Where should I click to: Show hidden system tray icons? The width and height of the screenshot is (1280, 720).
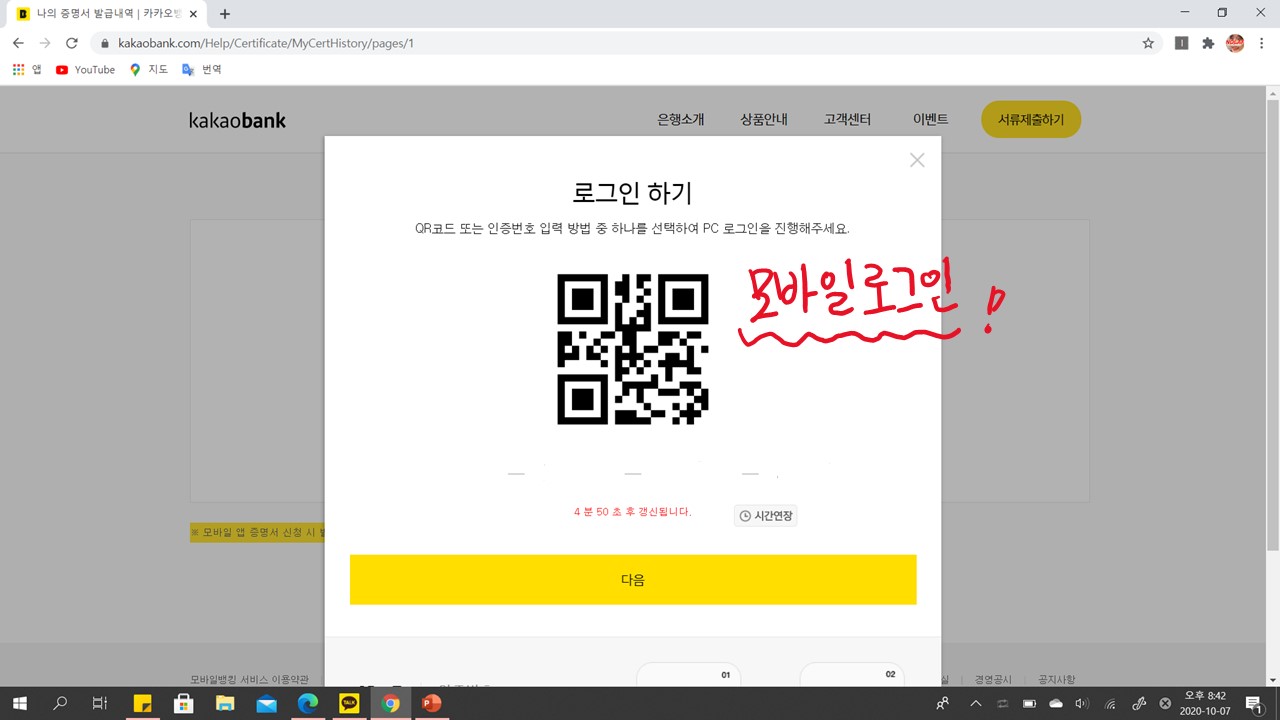pyautogui.click(x=976, y=704)
